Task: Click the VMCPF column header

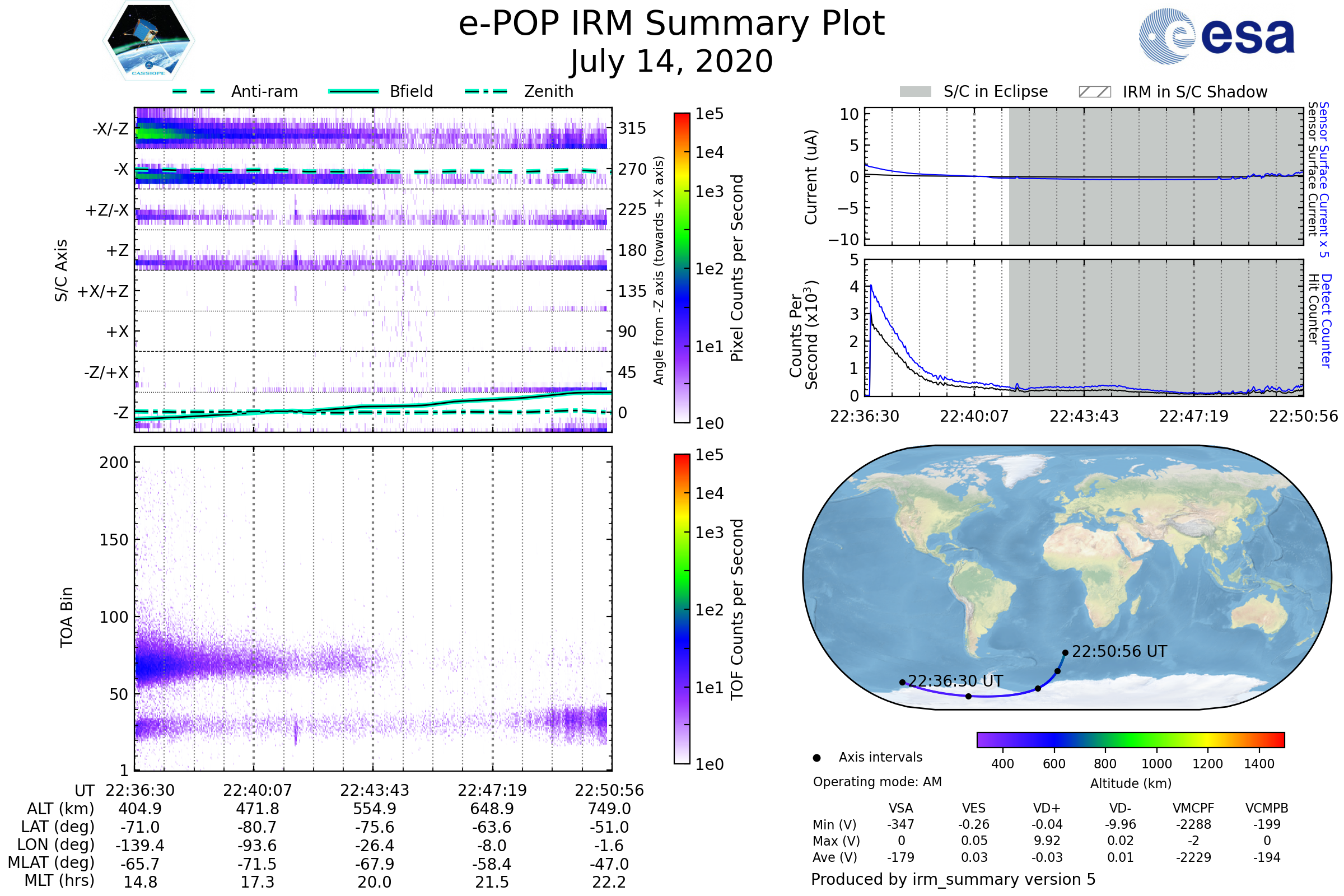Action: pos(1193,808)
